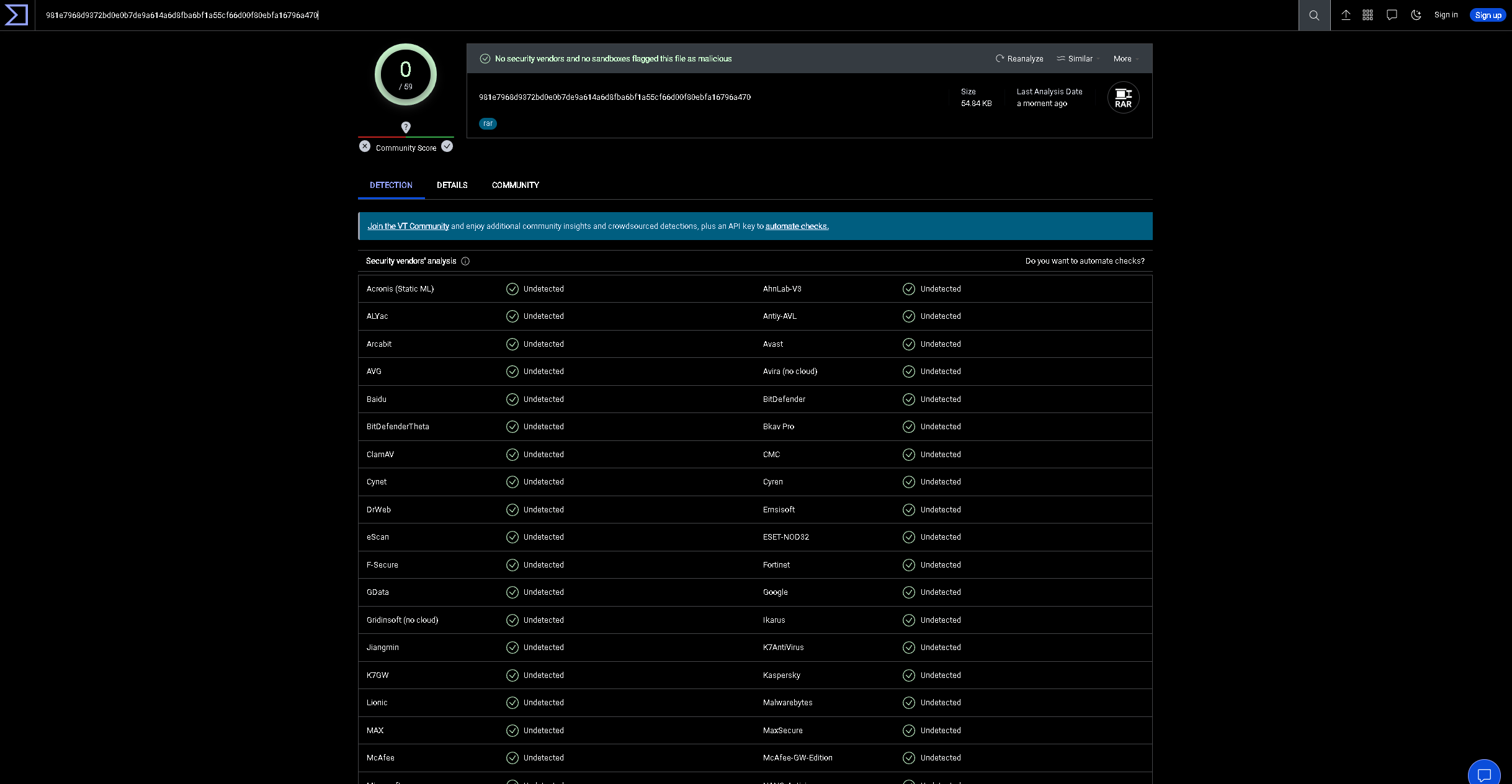Switch to the COMMUNITY tab
Screen dimensions: 1512x784
coord(516,185)
